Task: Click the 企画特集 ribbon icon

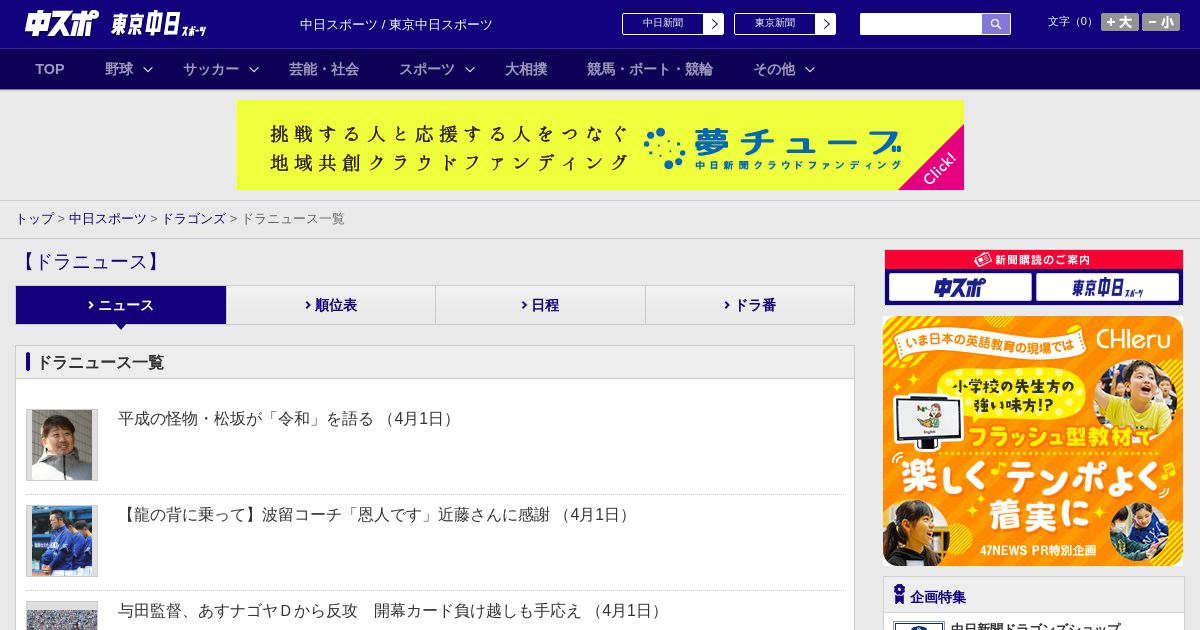Action: point(899,595)
